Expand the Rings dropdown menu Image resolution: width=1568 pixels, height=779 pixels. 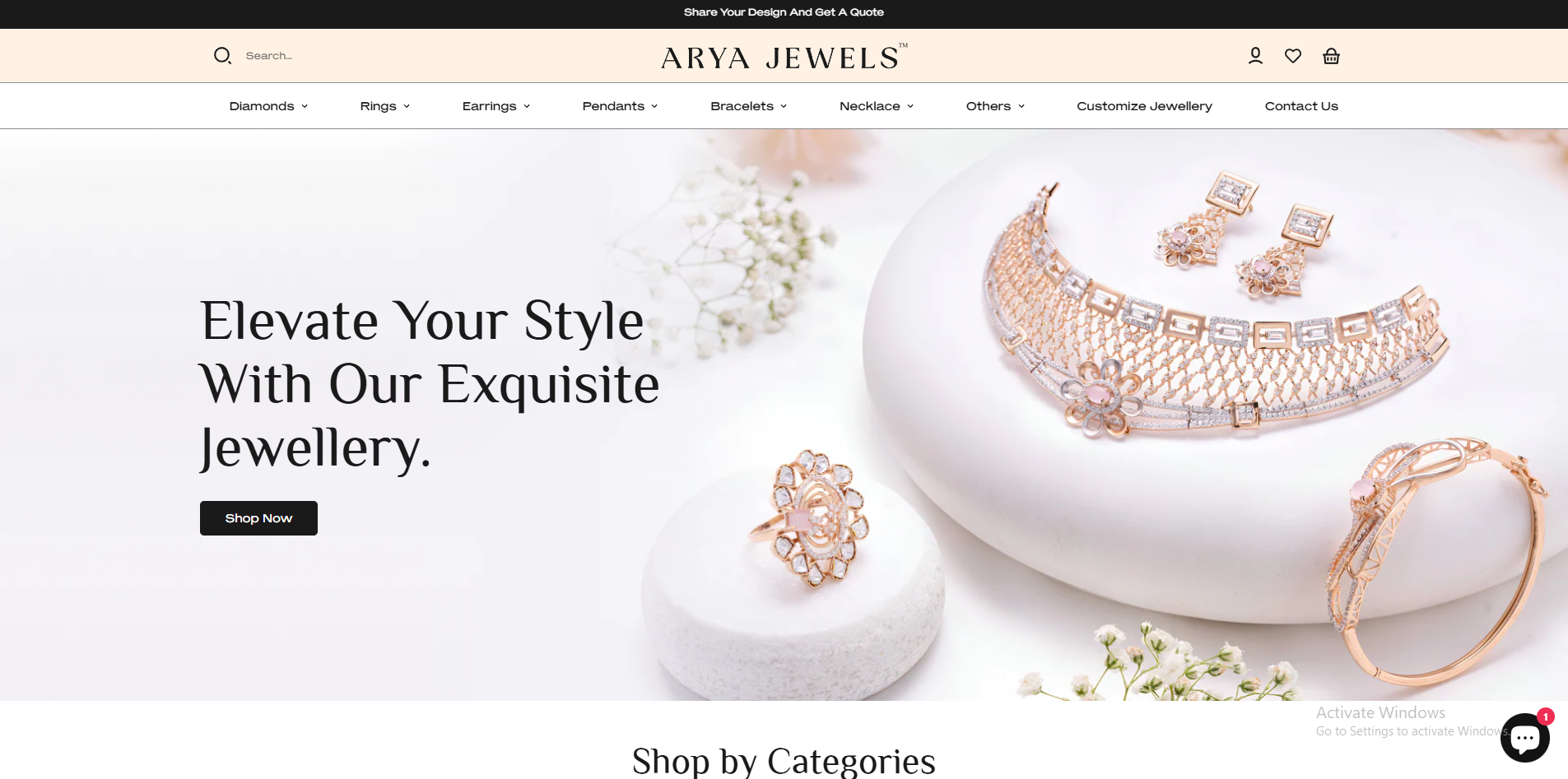pyautogui.click(x=385, y=106)
